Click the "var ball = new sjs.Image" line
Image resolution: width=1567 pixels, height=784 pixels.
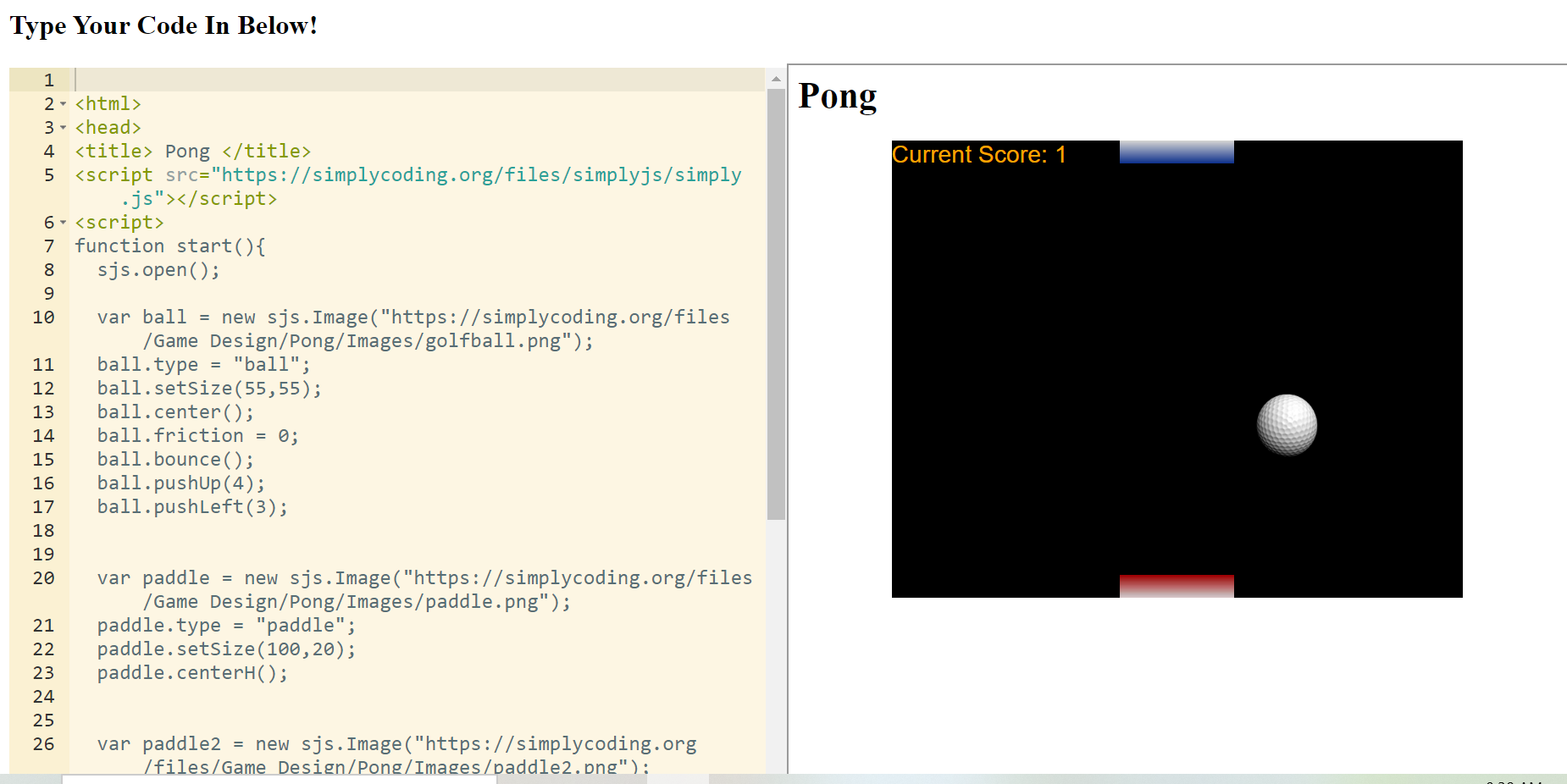point(413,317)
